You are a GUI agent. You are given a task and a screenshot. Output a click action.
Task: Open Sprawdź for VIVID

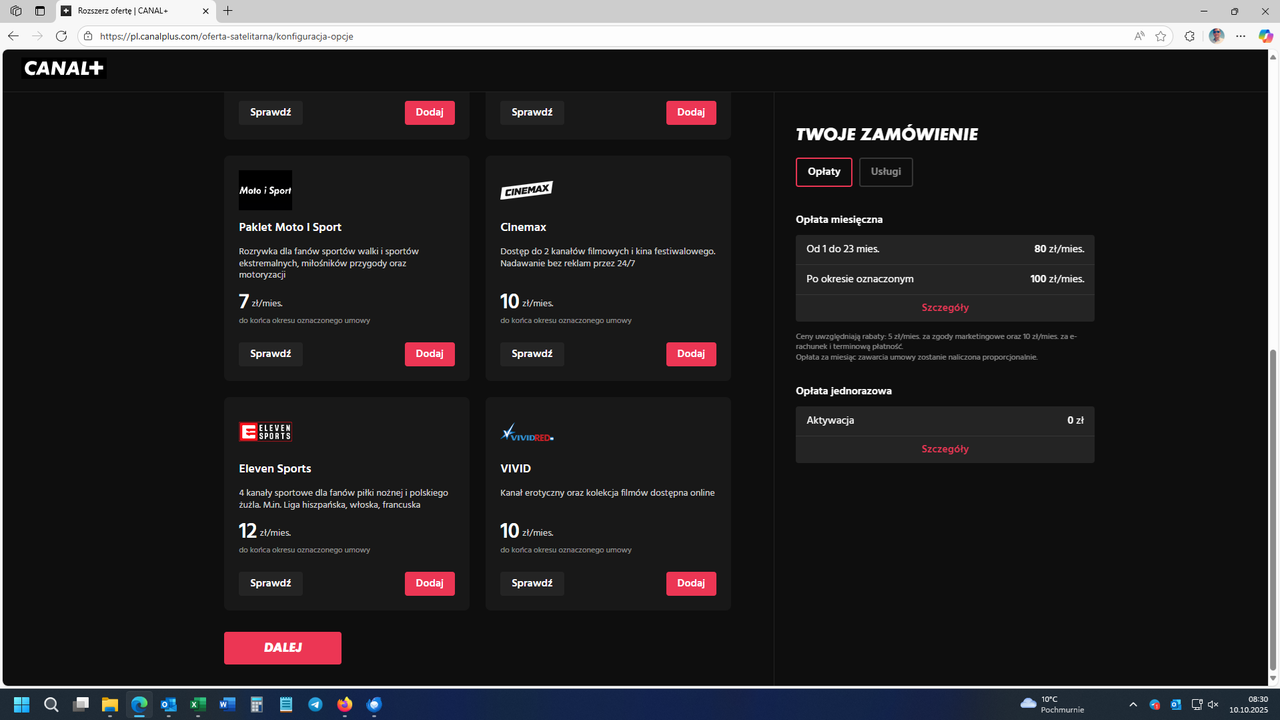532,583
